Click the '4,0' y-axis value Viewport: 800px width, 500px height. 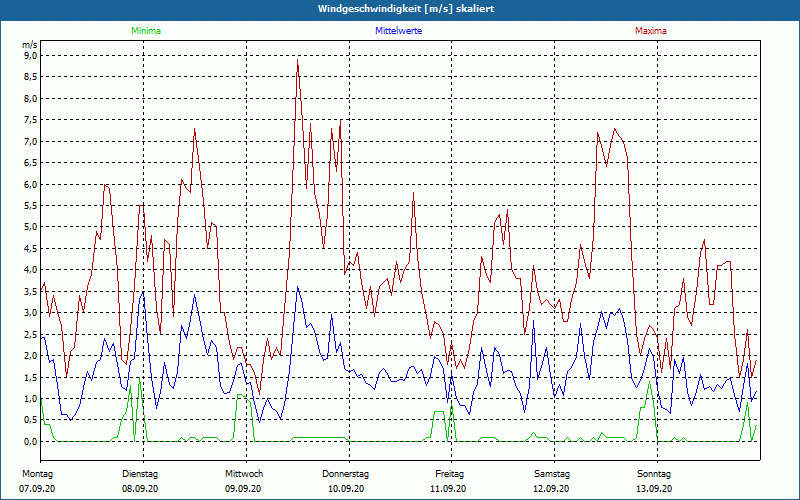31,270
